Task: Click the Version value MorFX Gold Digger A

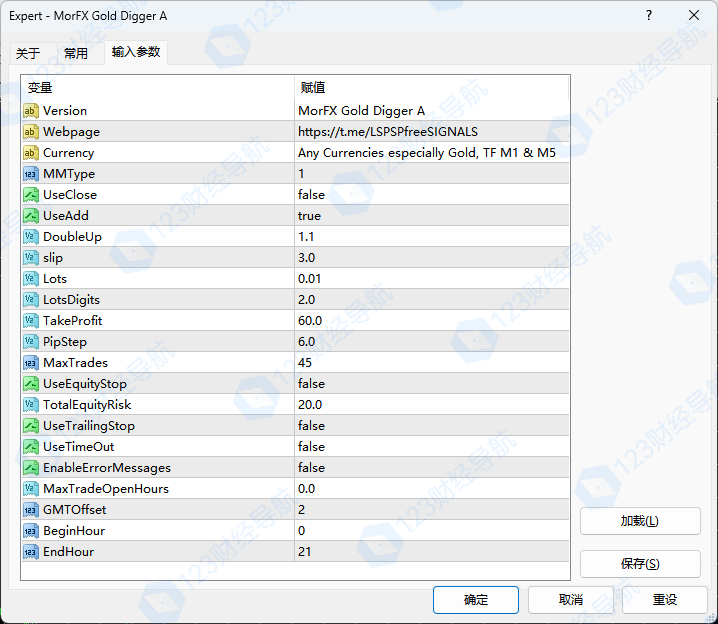Action: click(x=361, y=111)
